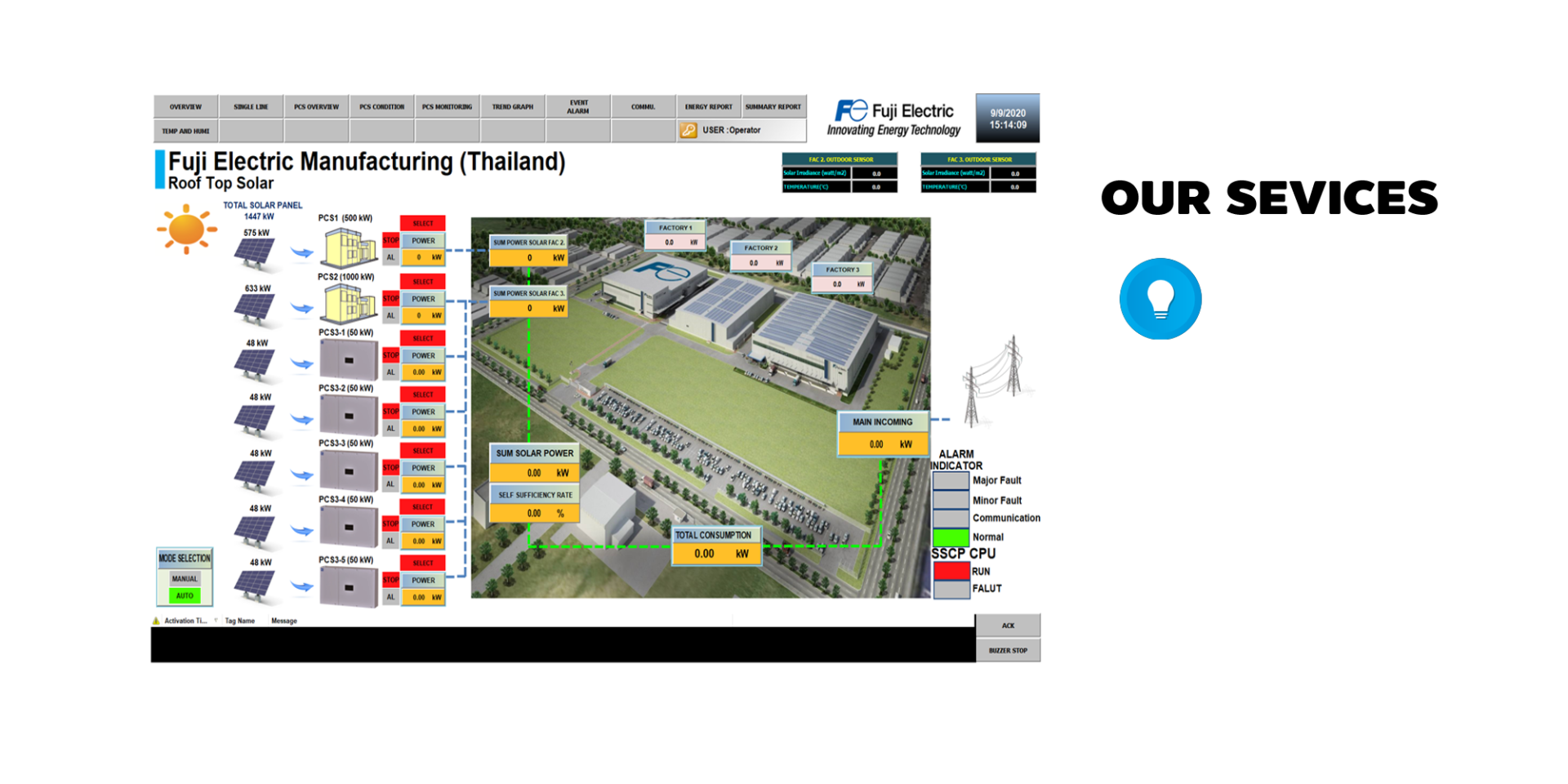Click the PCS3-3 (50 kW) inverter icon
This screenshot has height=784, width=1568.
point(349,471)
